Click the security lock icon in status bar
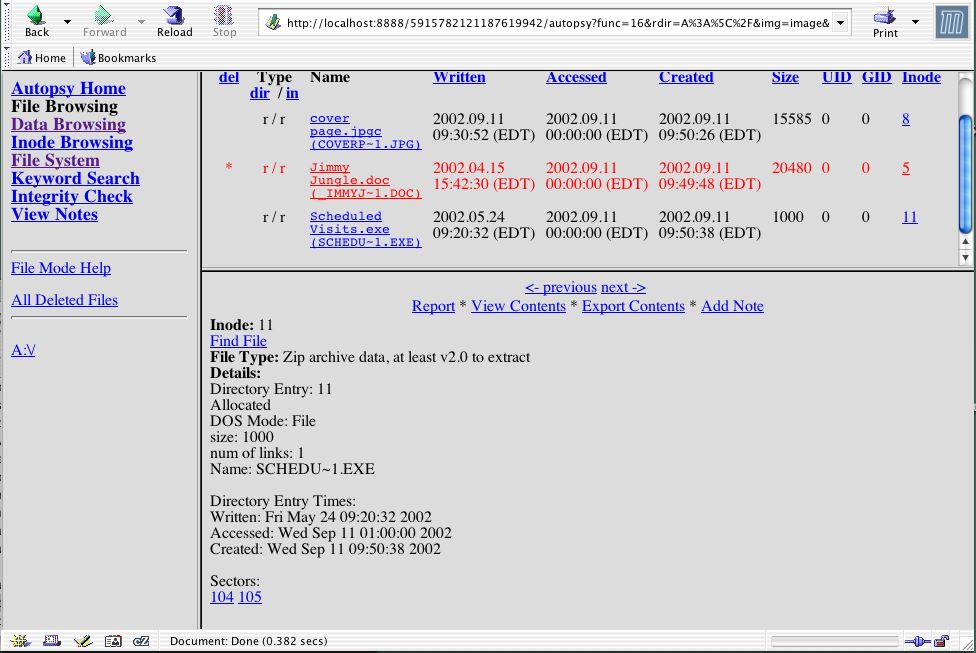The width and height of the screenshot is (976, 653). tap(941, 641)
